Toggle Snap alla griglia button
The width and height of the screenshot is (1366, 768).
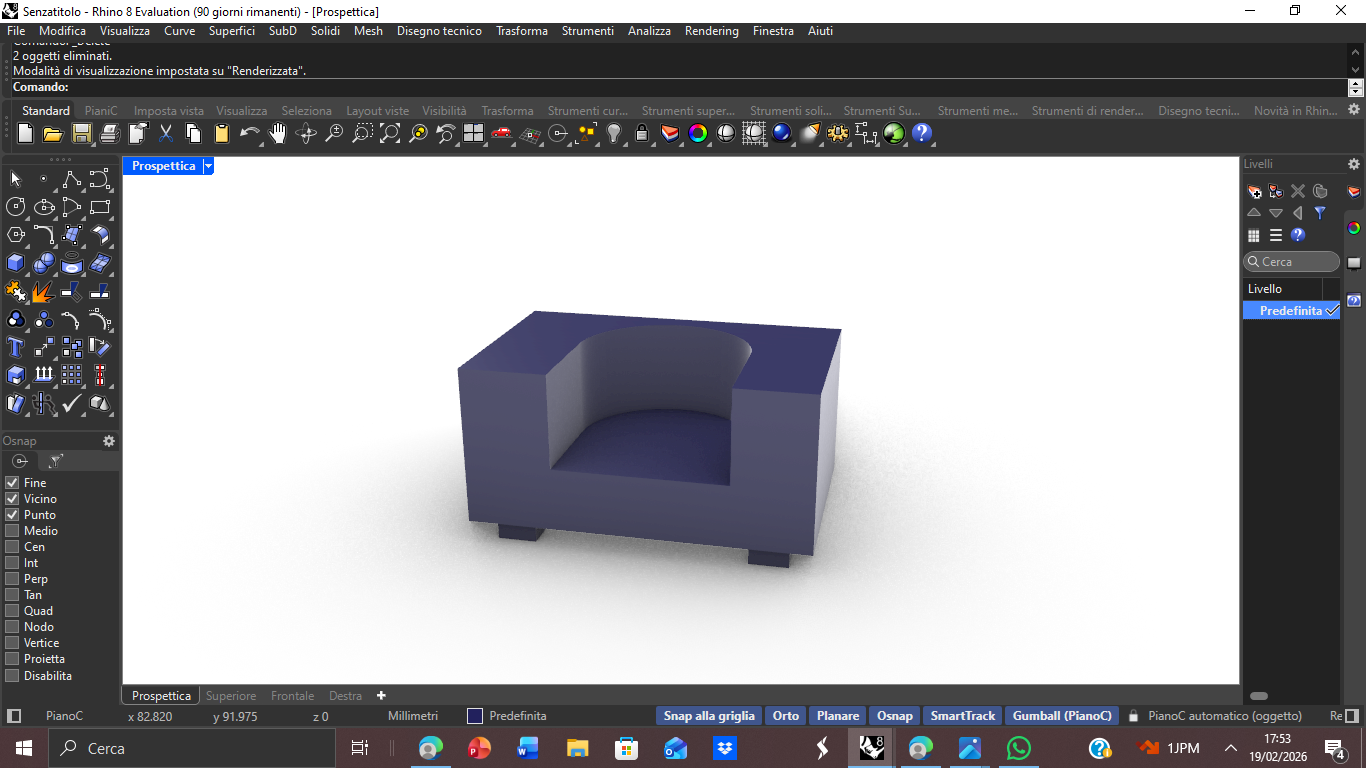click(x=709, y=716)
